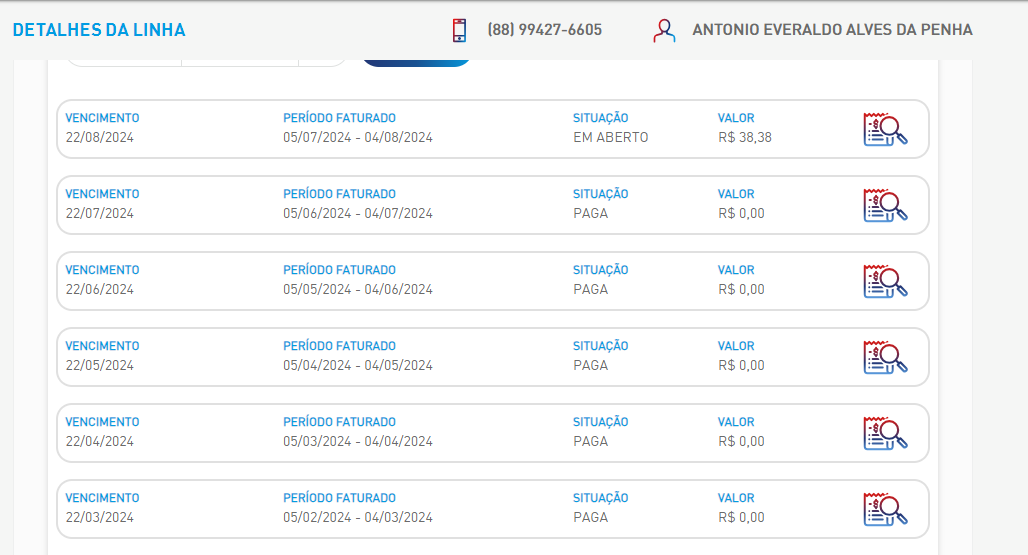Screen dimensions: 1028x555
Task: Select invoice row for period 05/03/2024 - 04/04/2024
Action: tap(493, 433)
